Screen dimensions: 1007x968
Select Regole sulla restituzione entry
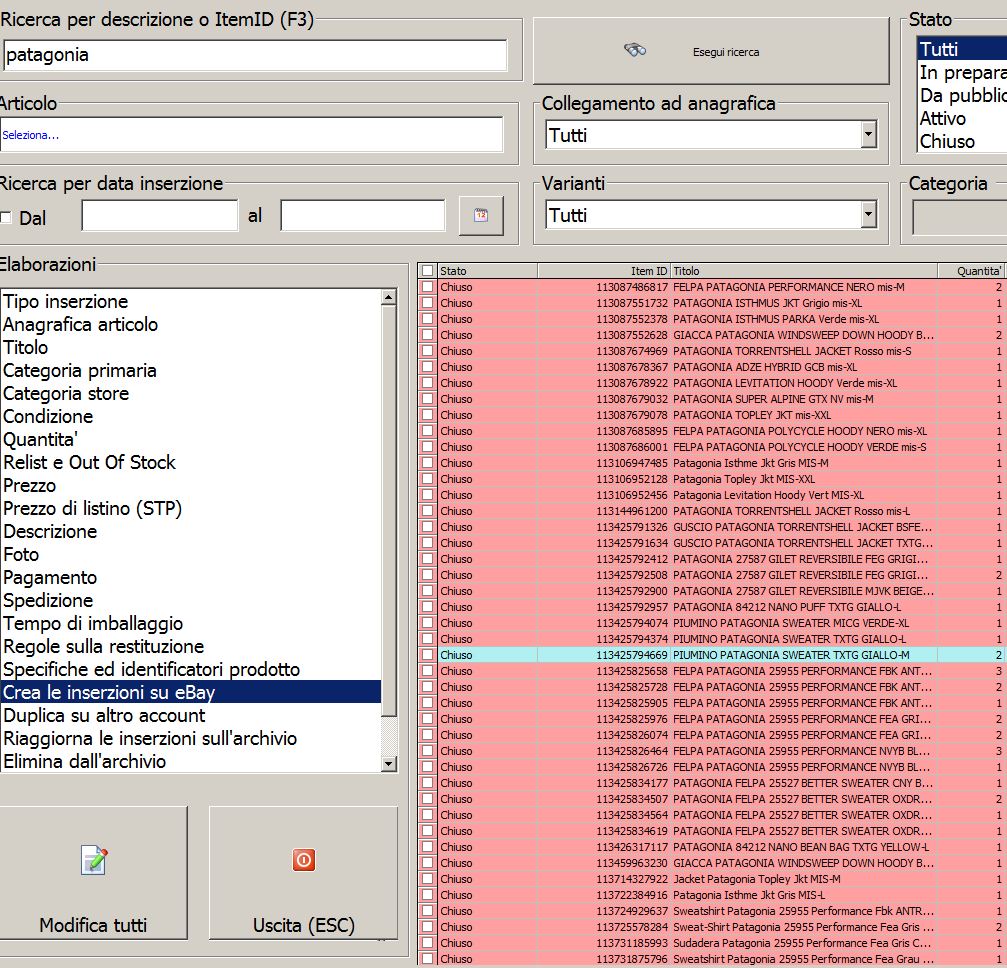(x=191, y=647)
